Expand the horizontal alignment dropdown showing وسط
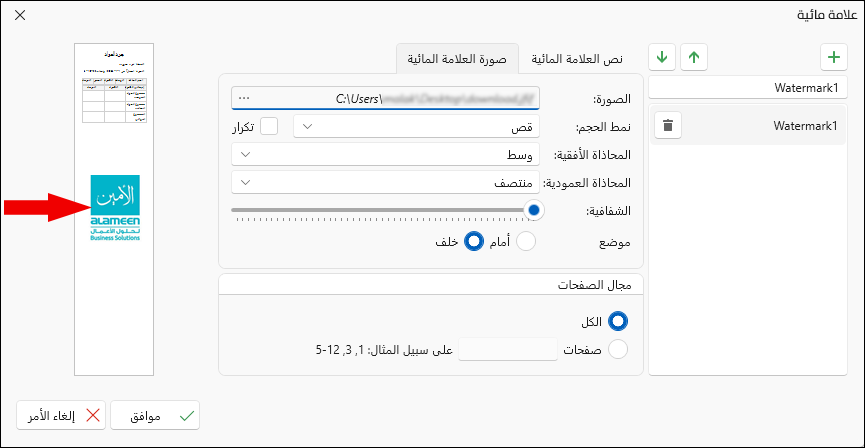 click(x=386, y=154)
